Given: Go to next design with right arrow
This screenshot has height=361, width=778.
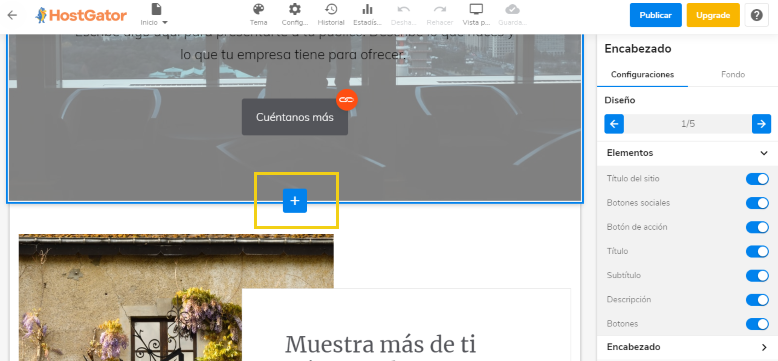Looking at the screenshot, I should click(x=761, y=123).
